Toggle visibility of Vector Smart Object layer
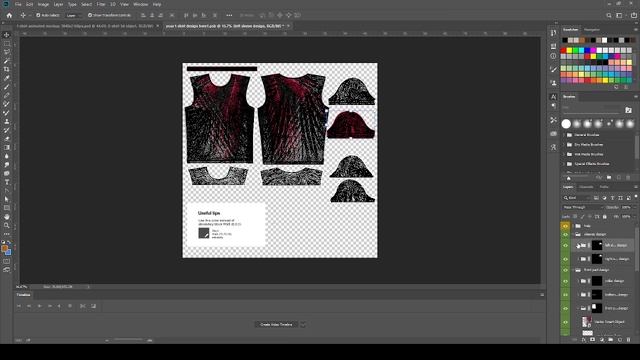 tap(565, 322)
